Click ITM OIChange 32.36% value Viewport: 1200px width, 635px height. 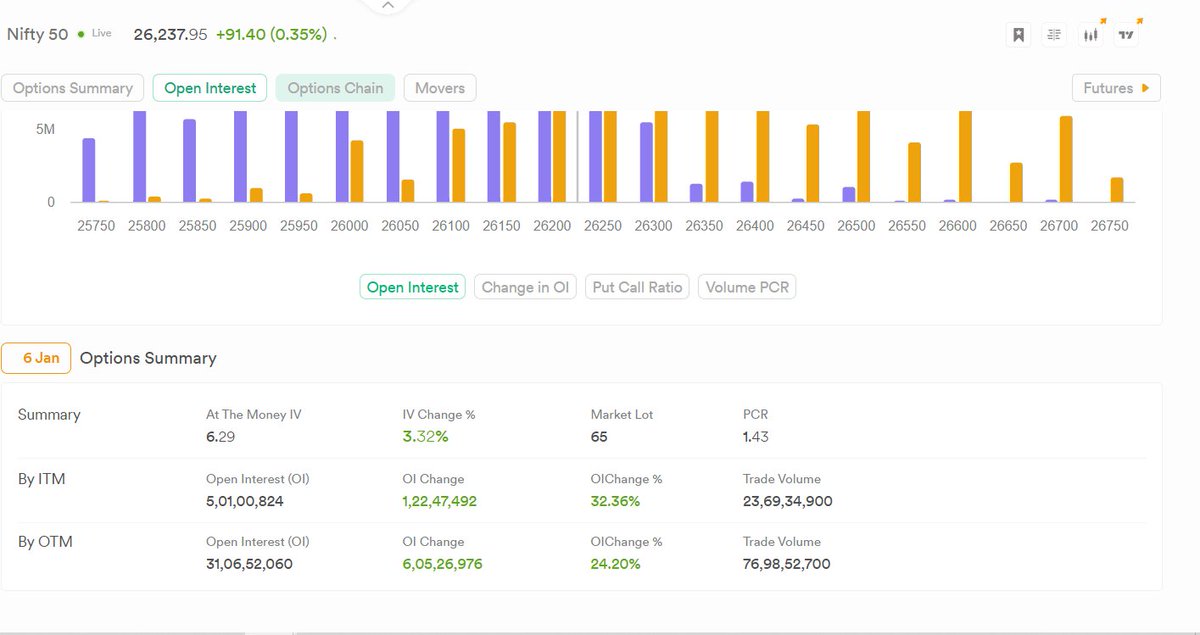tap(615, 501)
